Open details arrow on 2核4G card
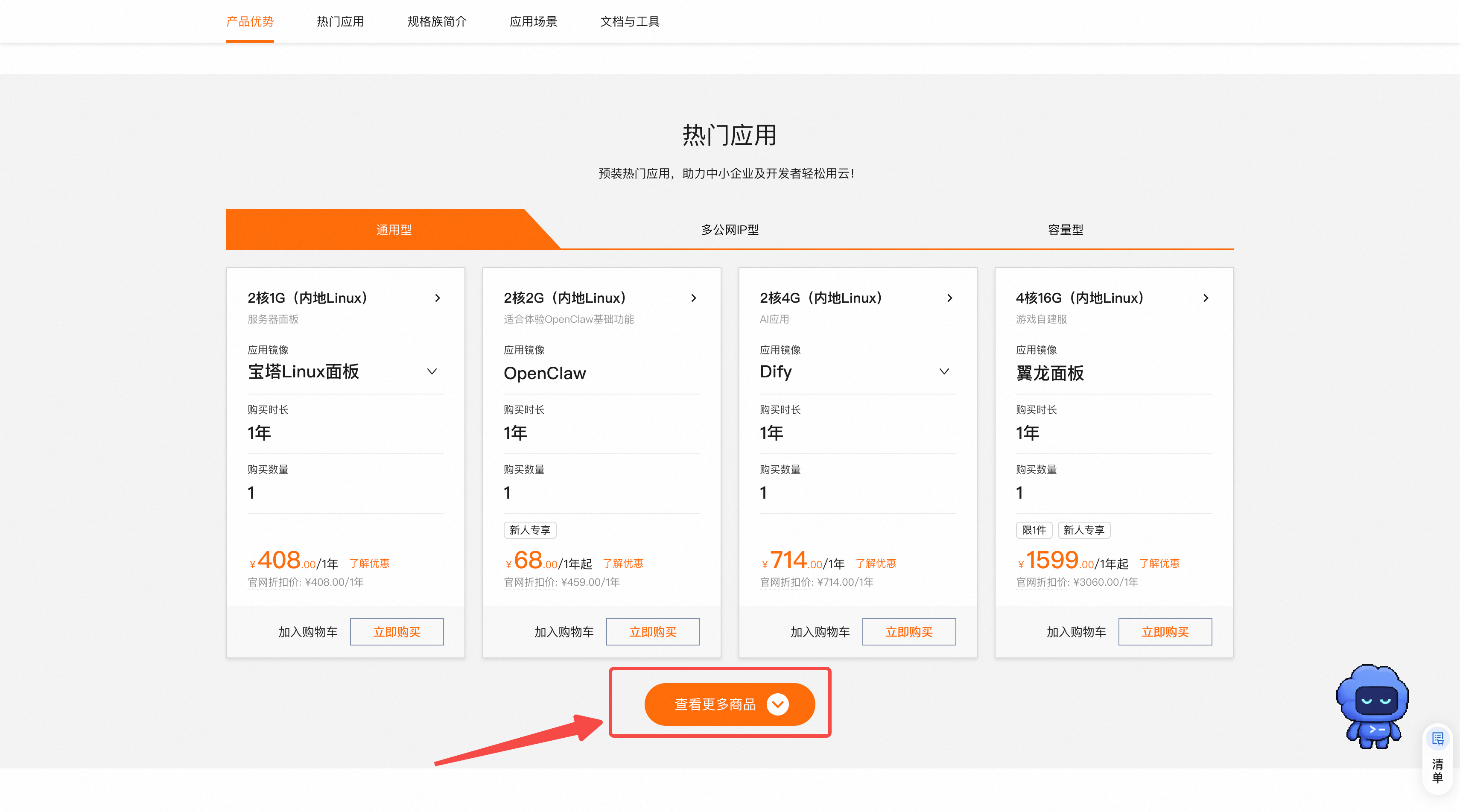This screenshot has width=1460, height=812. coord(949,298)
